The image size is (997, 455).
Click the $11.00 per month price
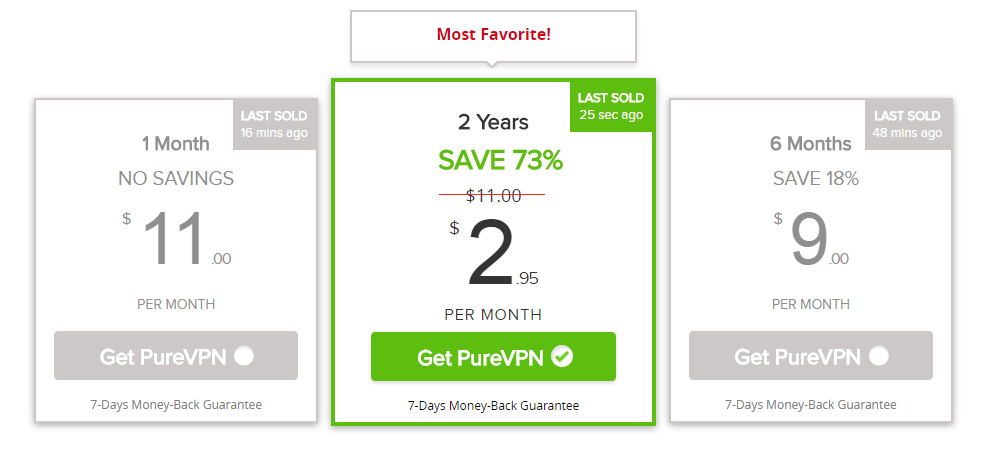click(177, 238)
